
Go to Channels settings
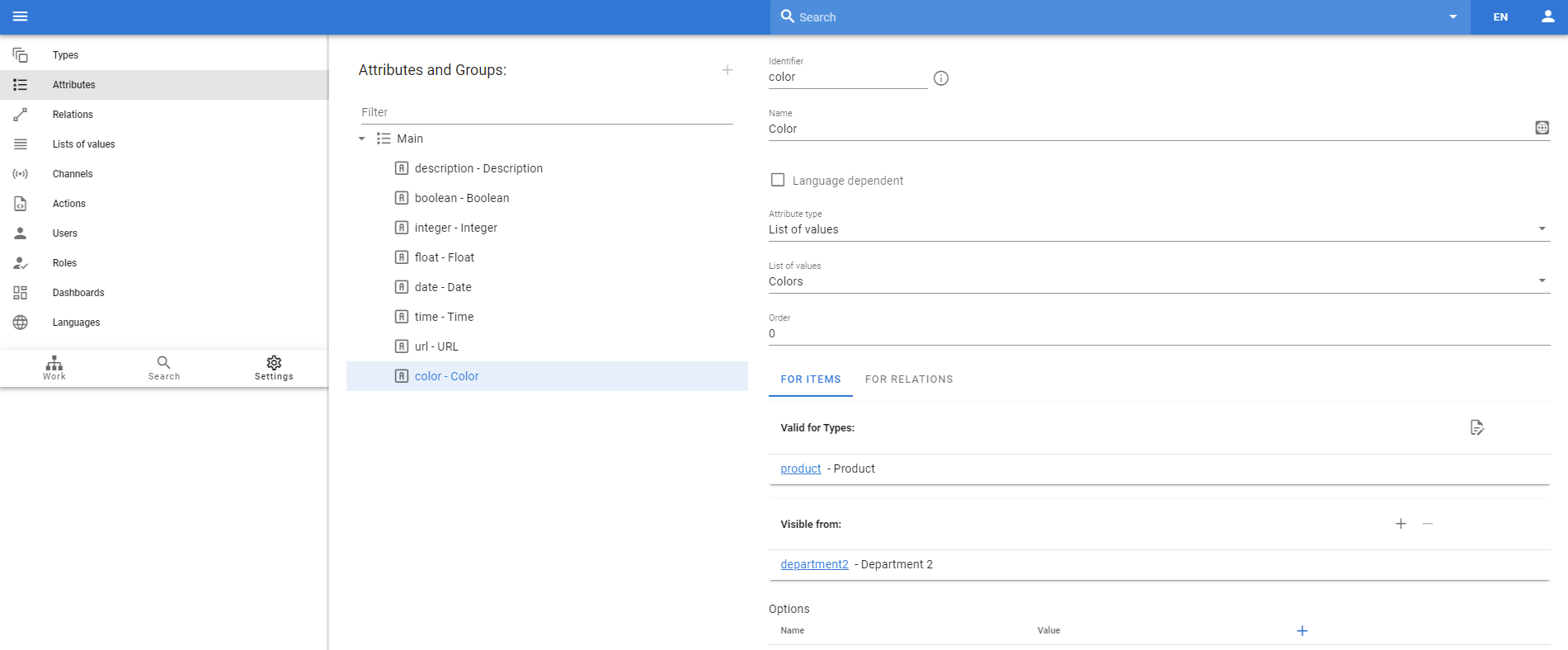tap(164, 174)
